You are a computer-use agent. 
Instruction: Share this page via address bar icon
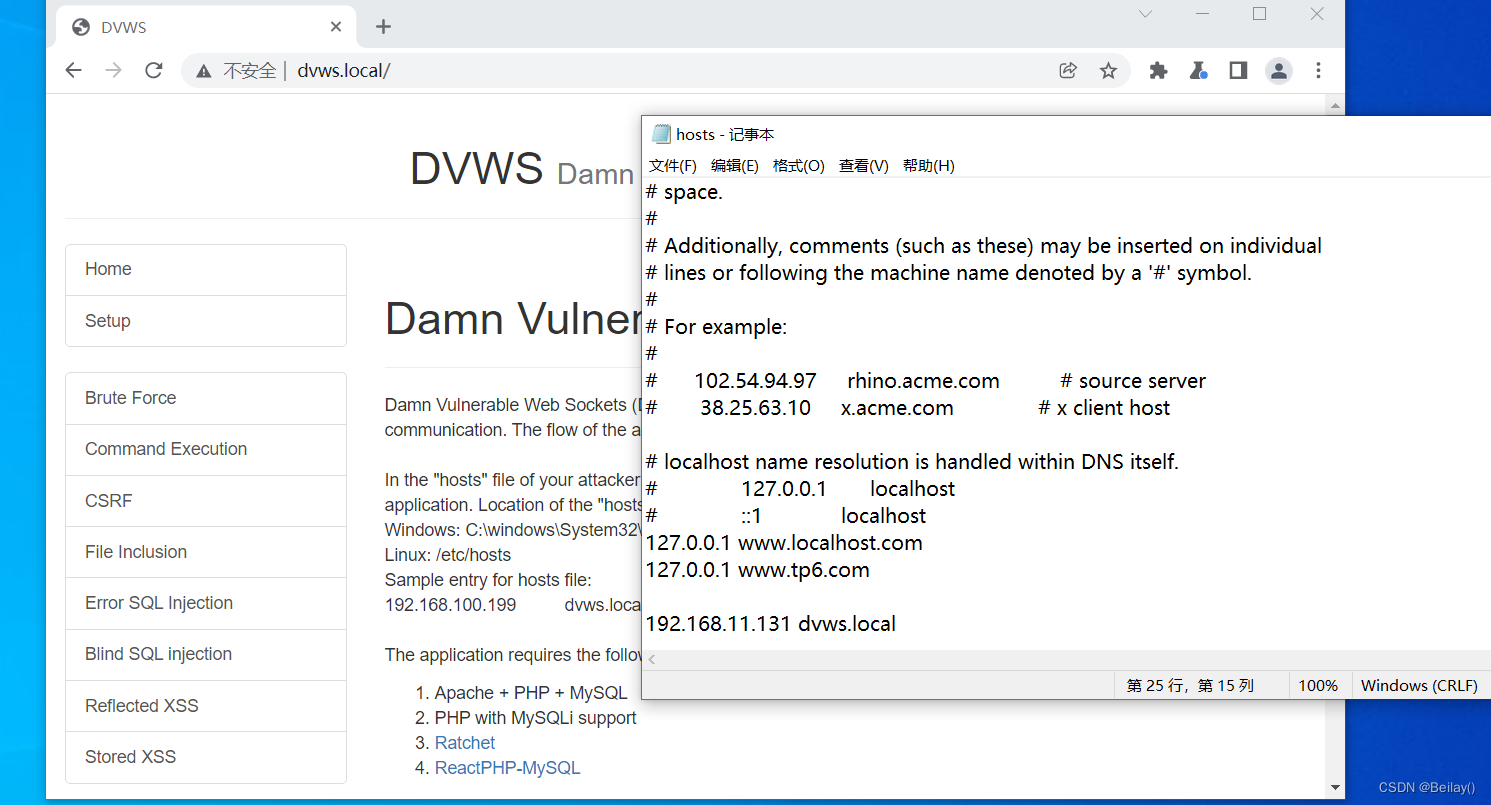click(x=1068, y=70)
